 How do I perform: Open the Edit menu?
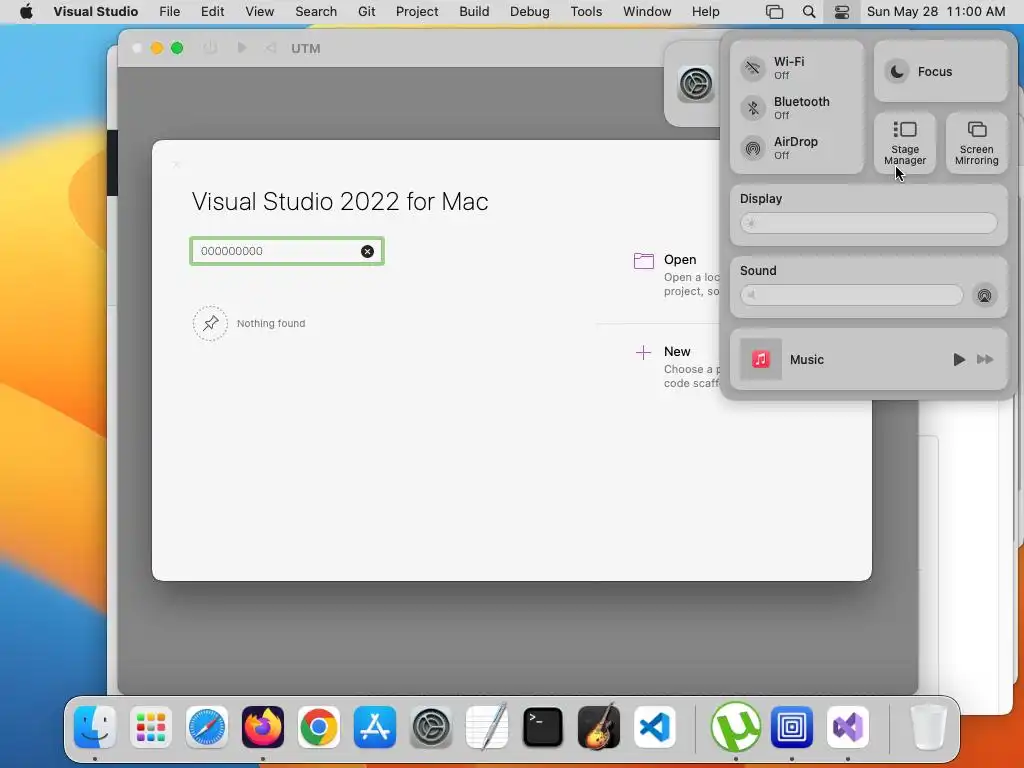coord(212,12)
